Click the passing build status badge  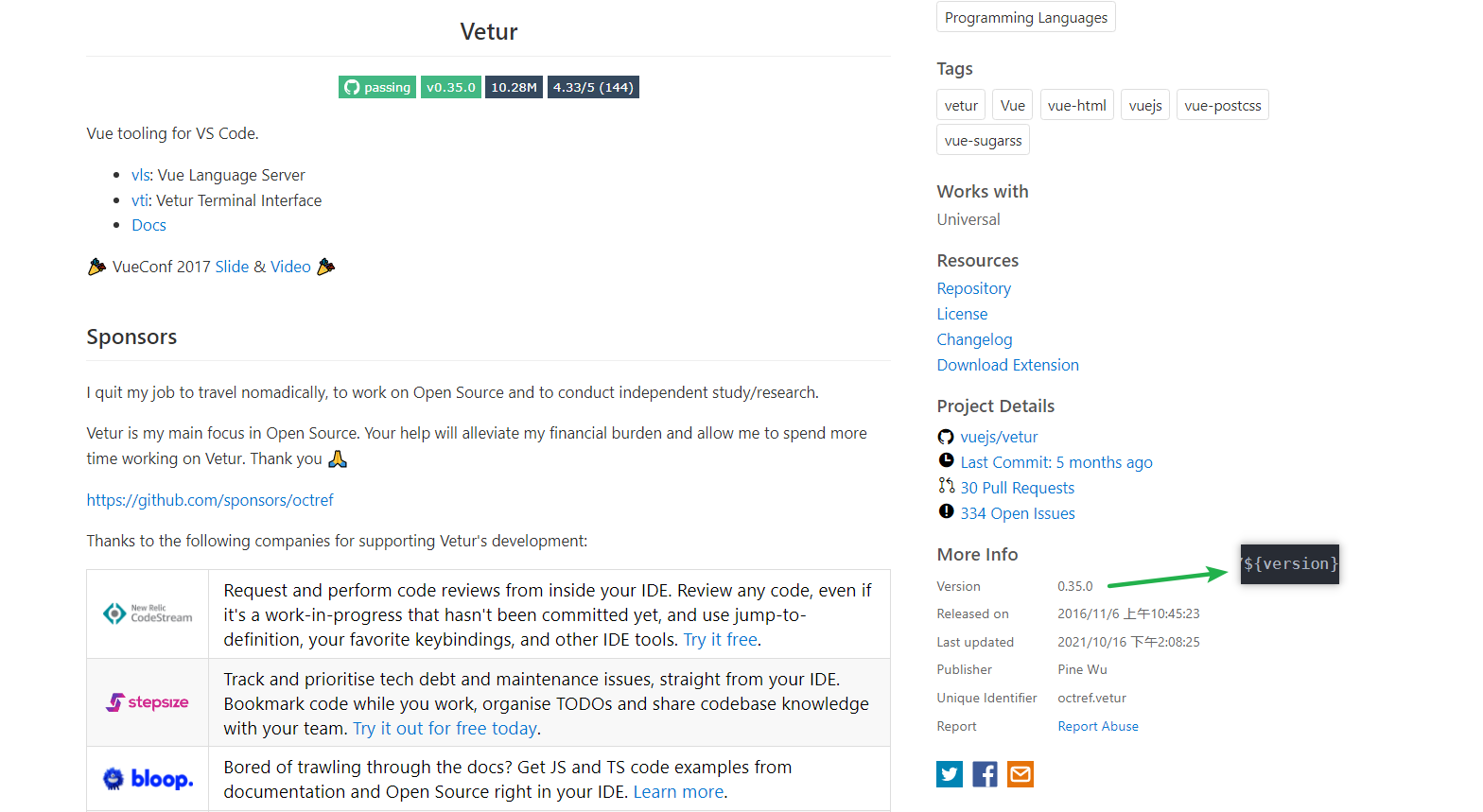[377, 87]
